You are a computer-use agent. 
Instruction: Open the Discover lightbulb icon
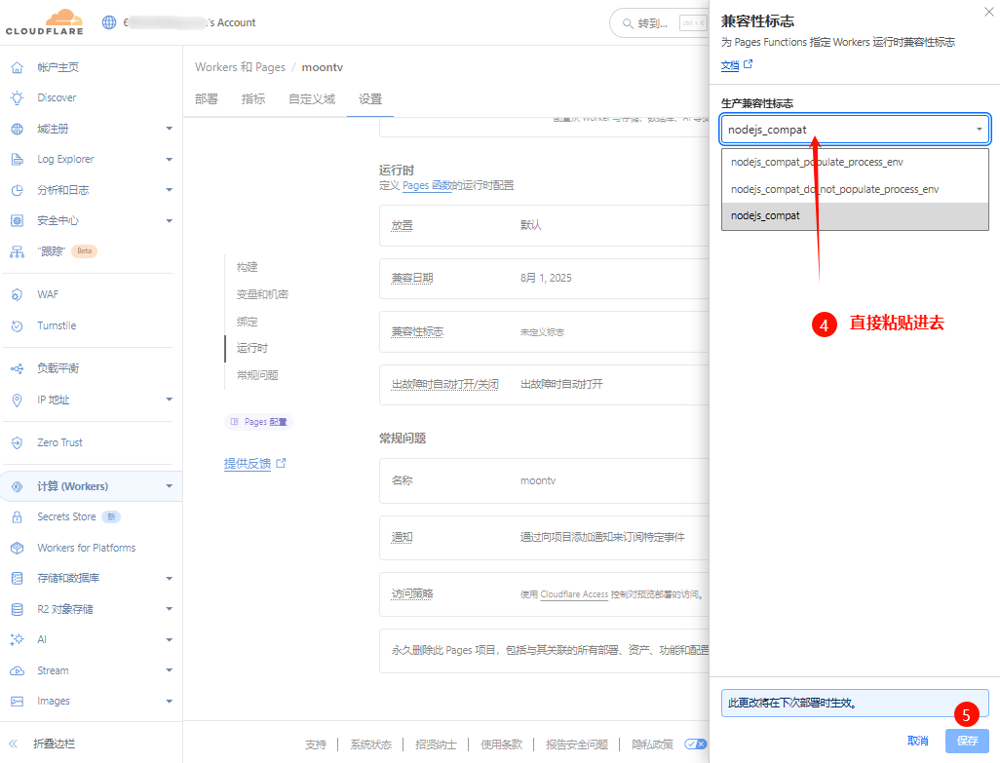(x=17, y=98)
